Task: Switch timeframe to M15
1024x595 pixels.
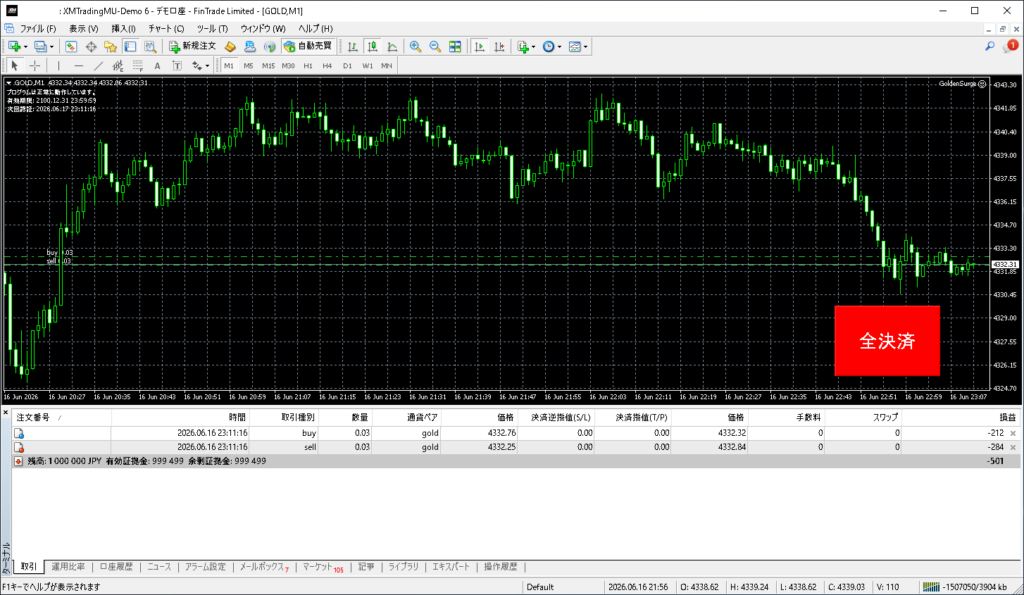Action: pos(268,66)
